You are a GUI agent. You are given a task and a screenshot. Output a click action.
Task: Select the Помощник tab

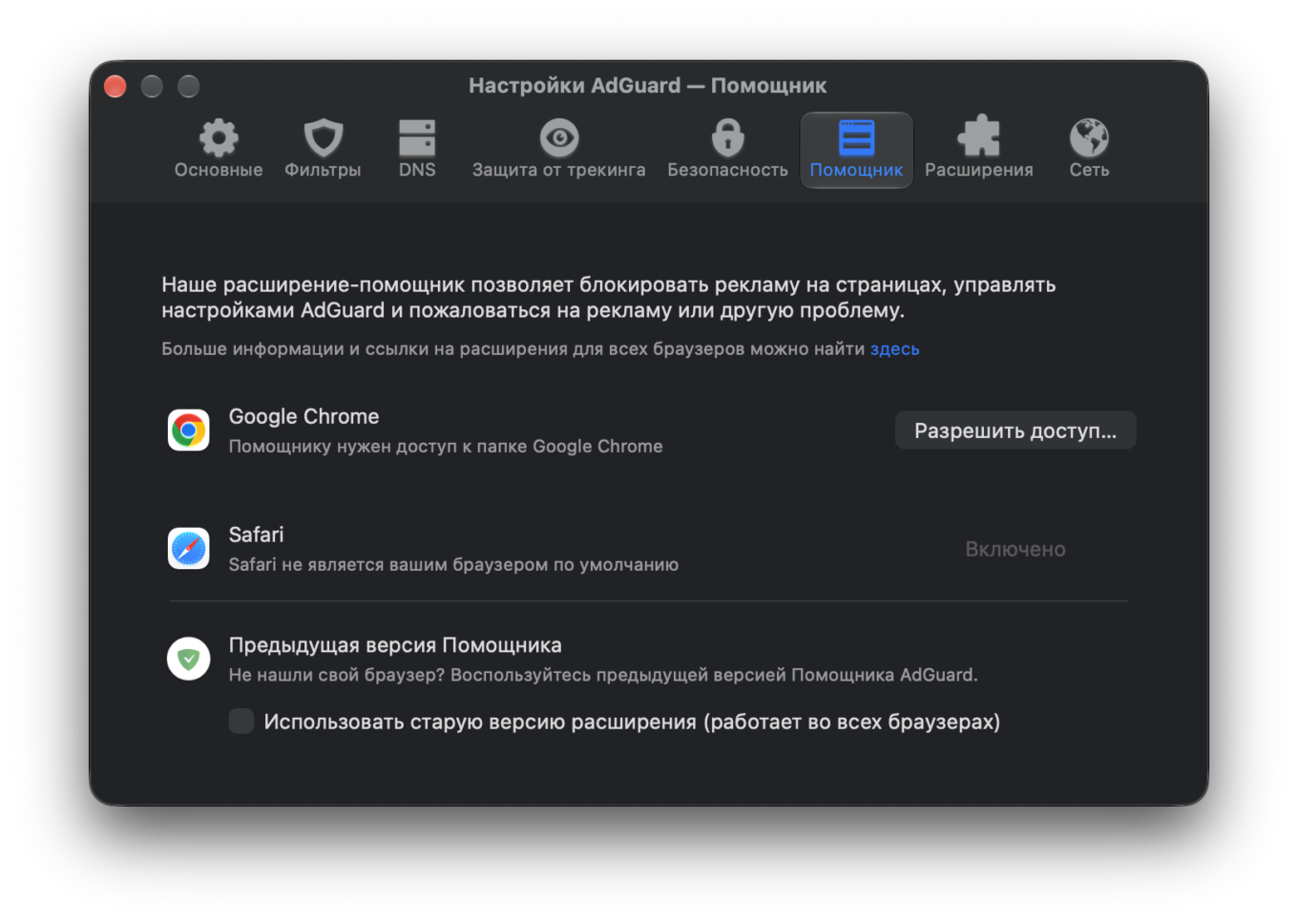(x=856, y=150)
